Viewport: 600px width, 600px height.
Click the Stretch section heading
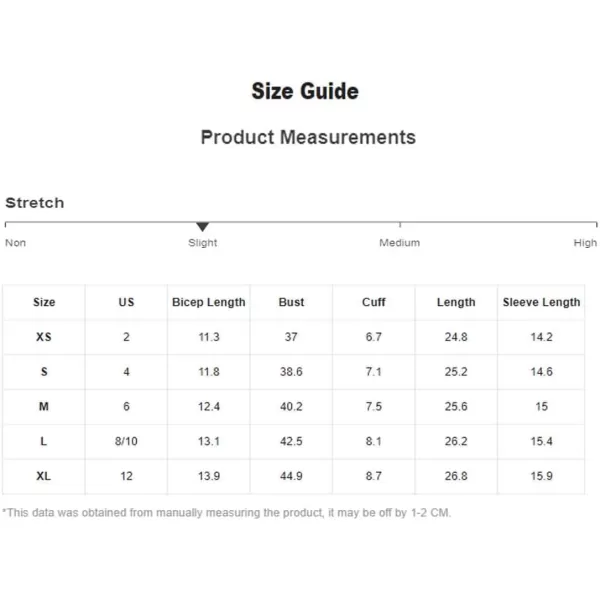[x=35, y=203]
